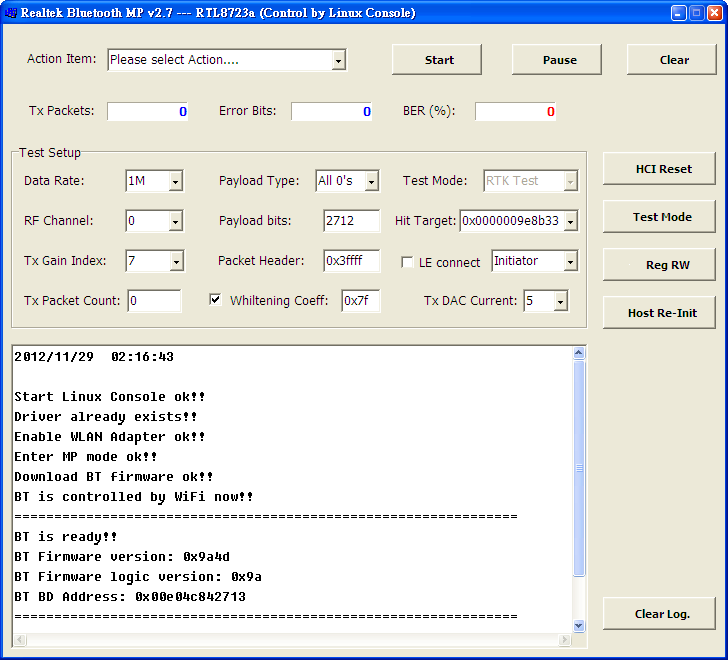Screen dimensions: 728x660
Task: Click the log scrollbar down arrow
Action: click(x=578, y=625)
